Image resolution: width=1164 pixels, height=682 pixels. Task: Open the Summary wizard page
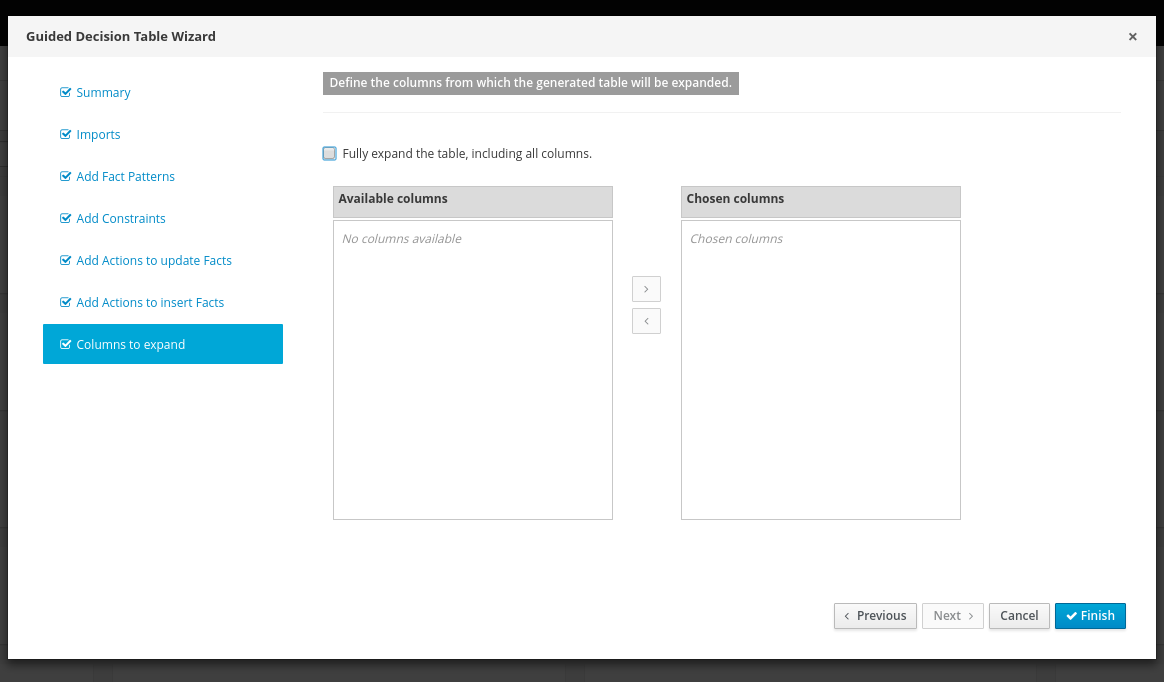[103, 93]
